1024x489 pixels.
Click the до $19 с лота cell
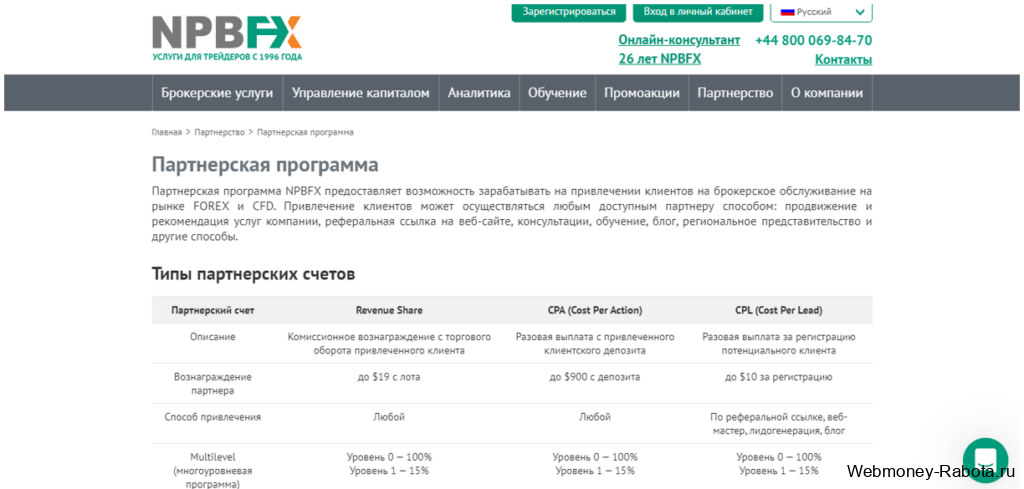point(389,377)
